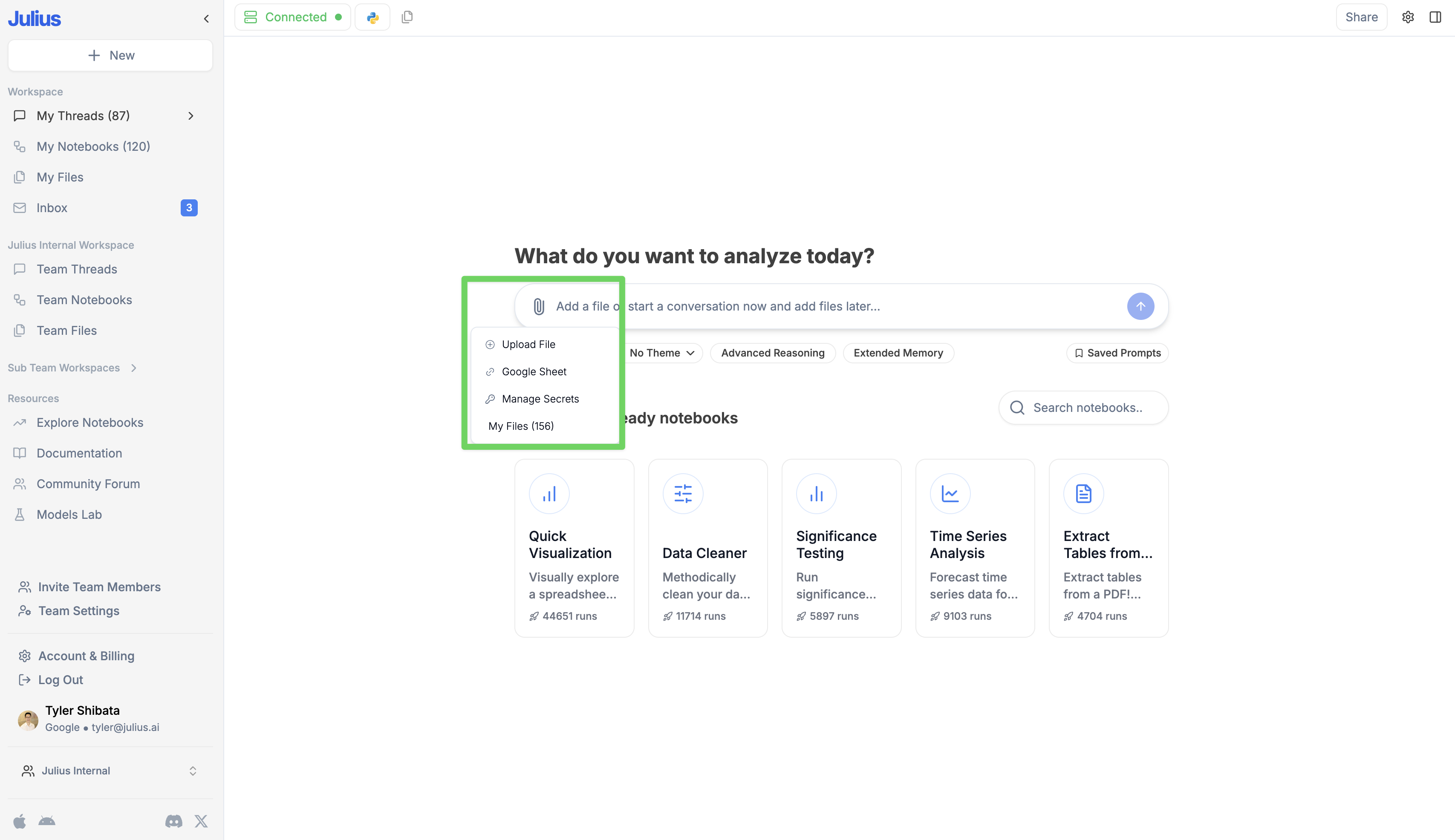Screen dimensions: 1455x840
Task: Open the Time Series Analysis notebook card
Action: tap(975, 548)
